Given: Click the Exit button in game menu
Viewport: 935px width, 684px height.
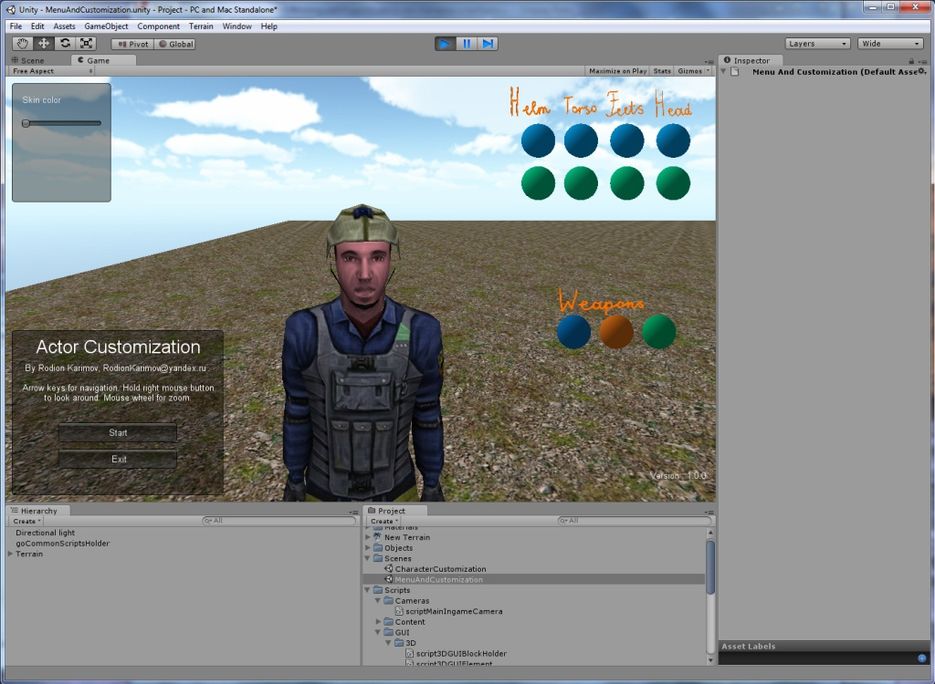Looking at the screenshot, I should pos(117,459).
